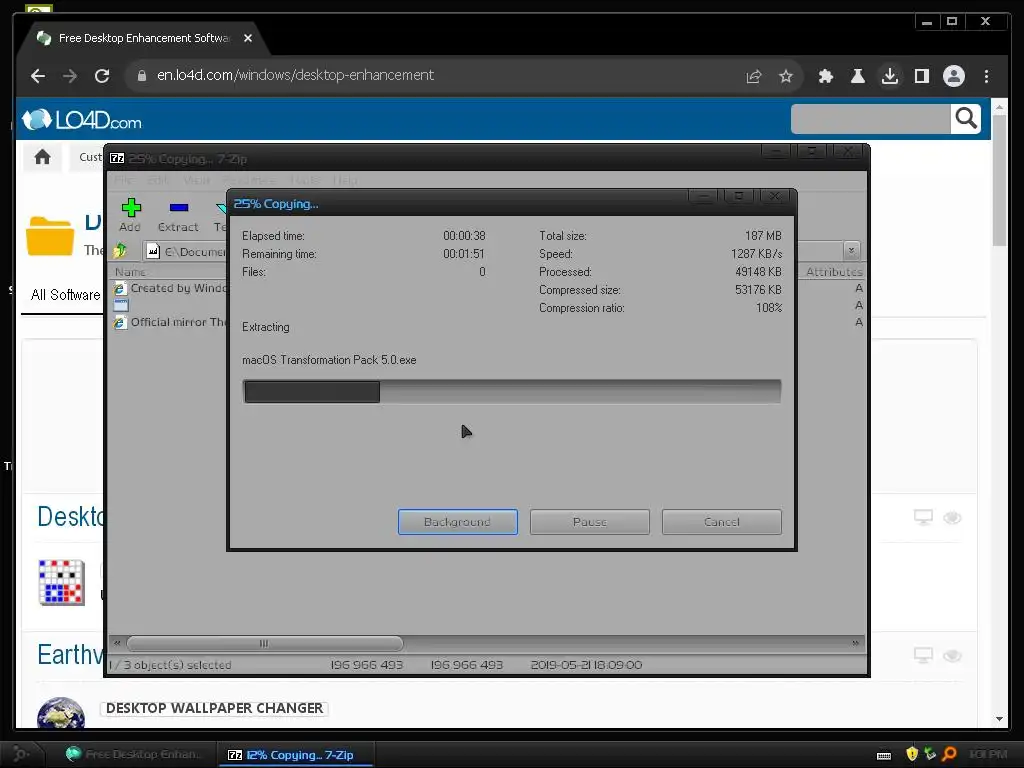Open the Start button on the taskbar

tap(21, 754)
